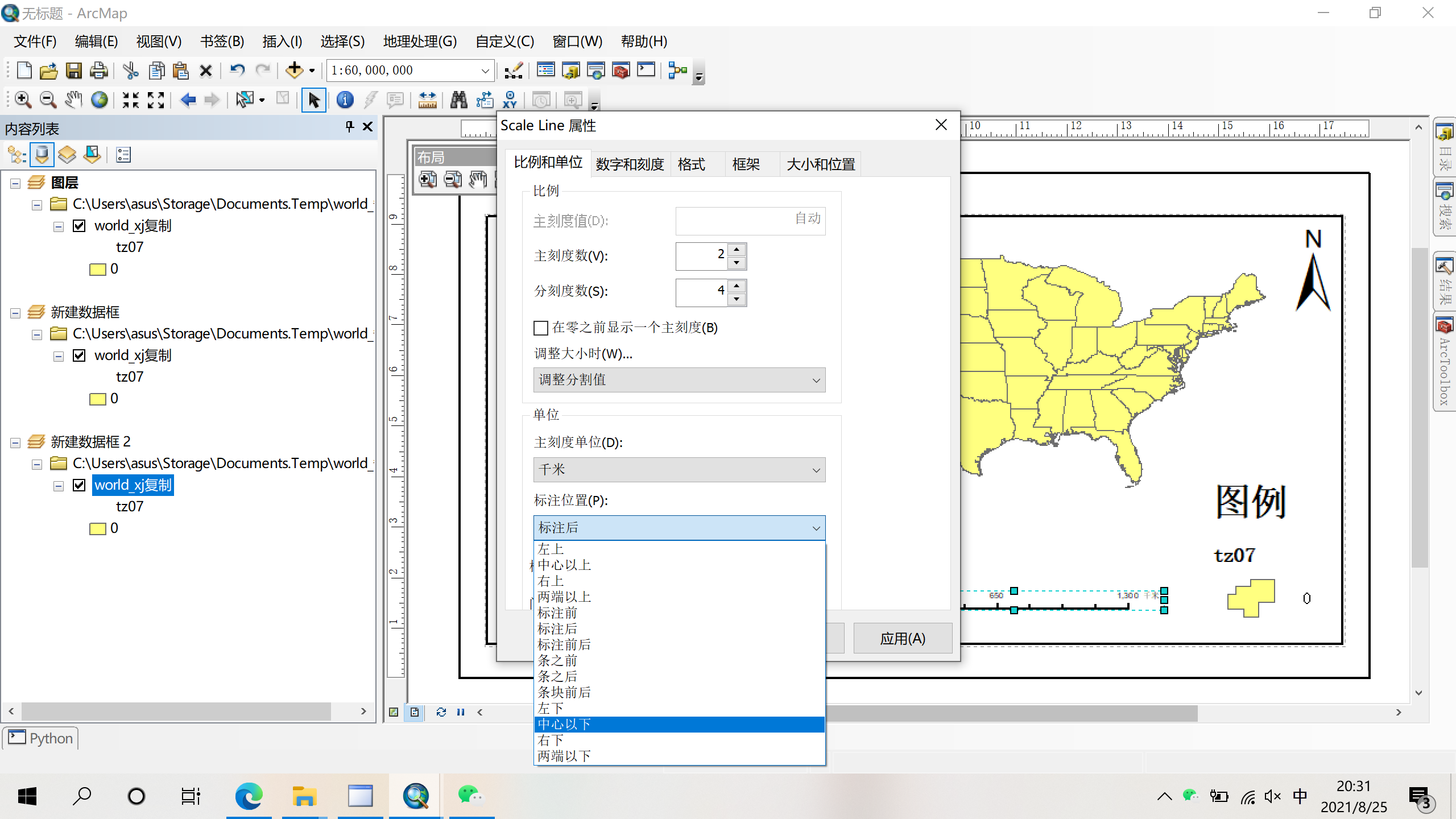The width and height of the screenshot is (1456, 819).
Task: Toggle world_xj复制 layer under 新建数据框
Action: click(x=79, y=355)
